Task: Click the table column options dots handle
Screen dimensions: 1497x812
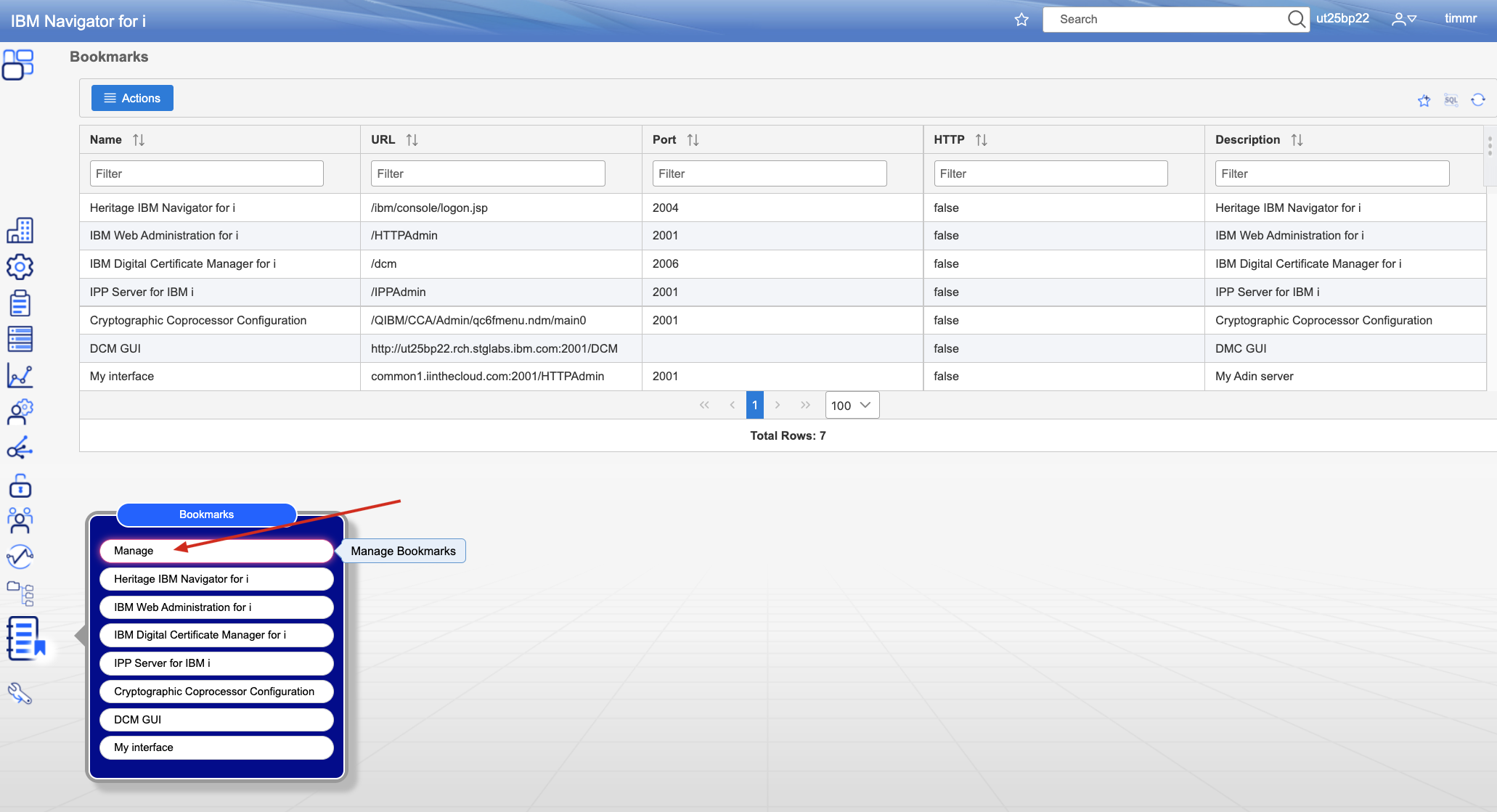Action: click(x=1490, y=146)
